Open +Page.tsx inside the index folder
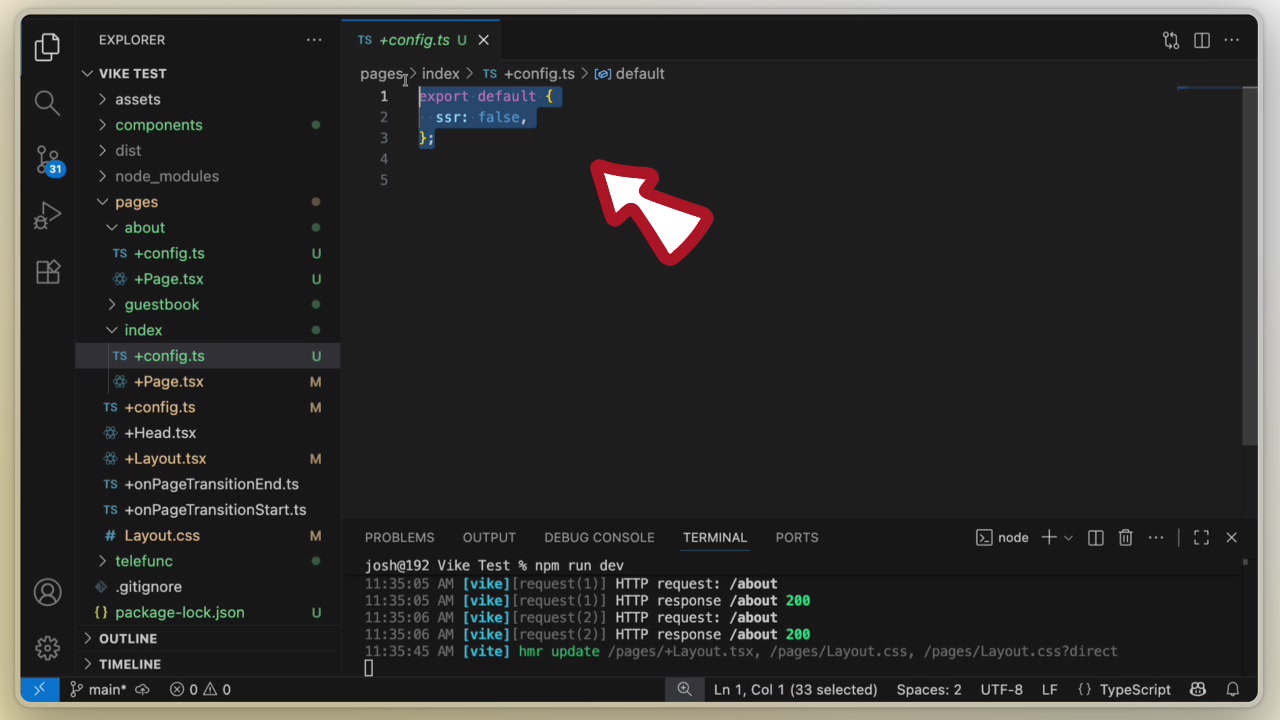1280x720 pixels. coord(168,381)
